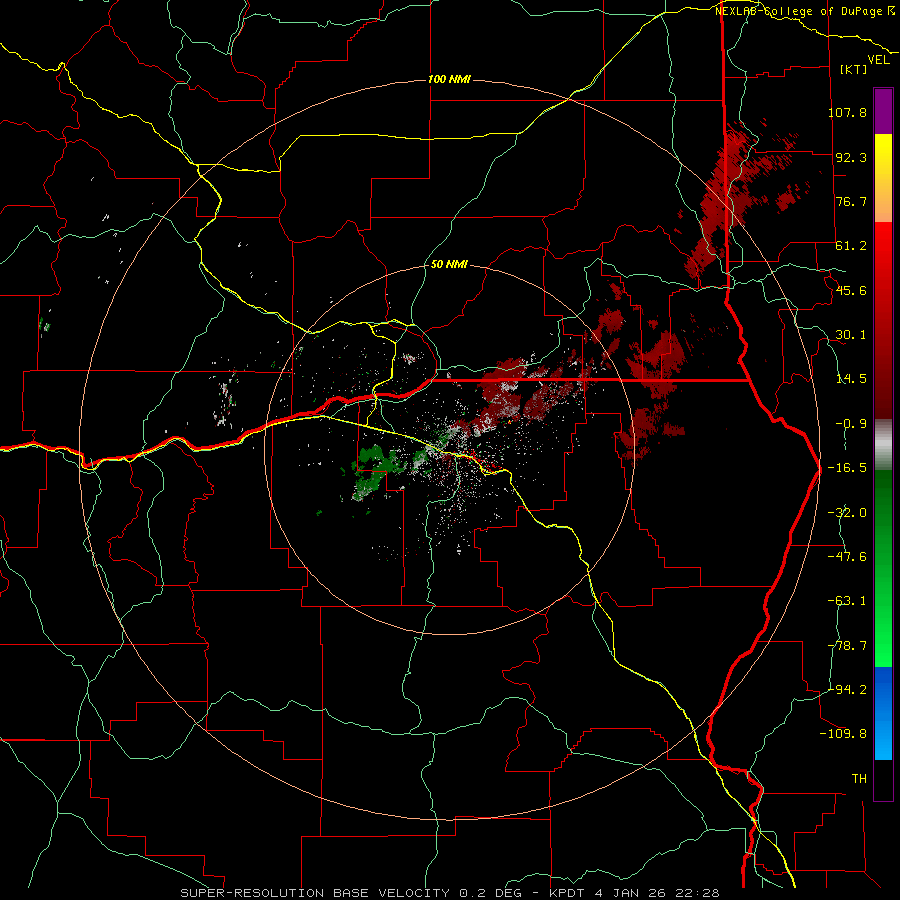Click the 30.1 legend value
The width and height of the screenshot is (900, 900).
[851, 335]
